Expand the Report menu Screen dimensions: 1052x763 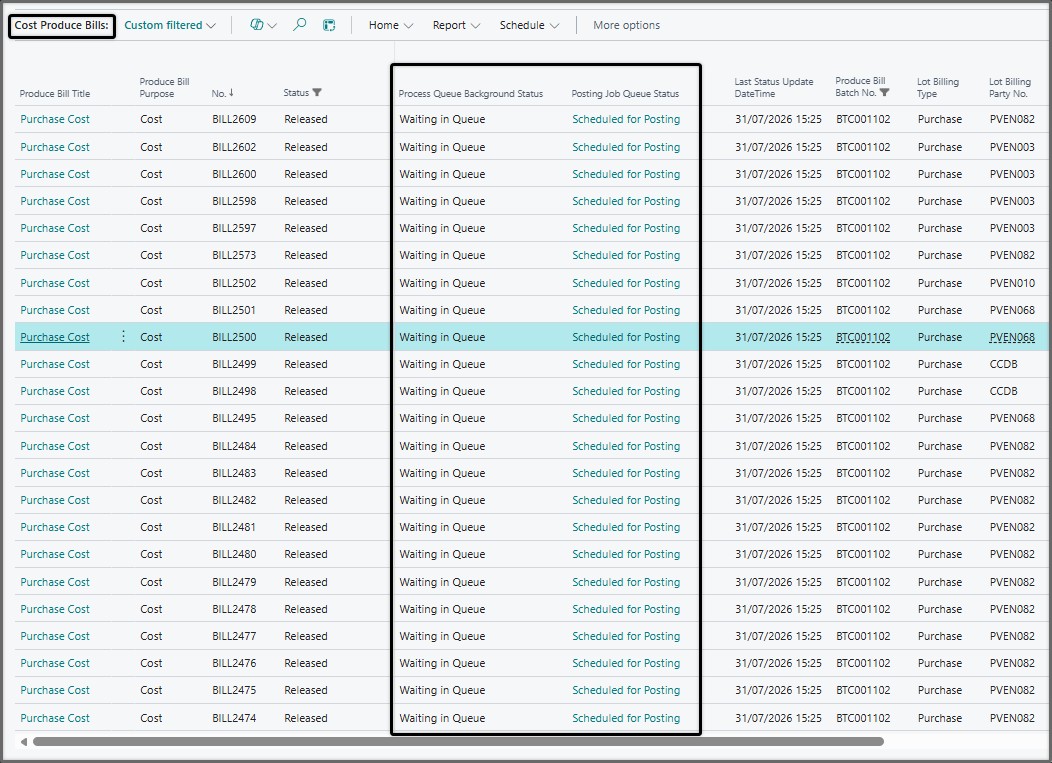[456, 26]
